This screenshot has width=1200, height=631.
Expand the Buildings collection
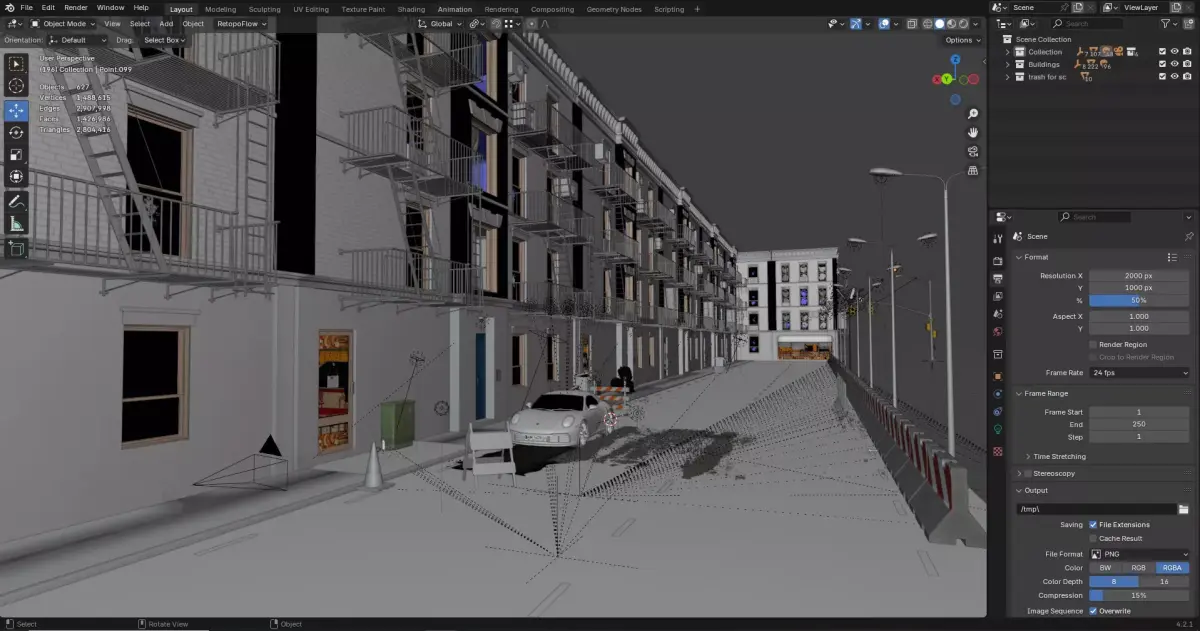tap(1008, 64)
